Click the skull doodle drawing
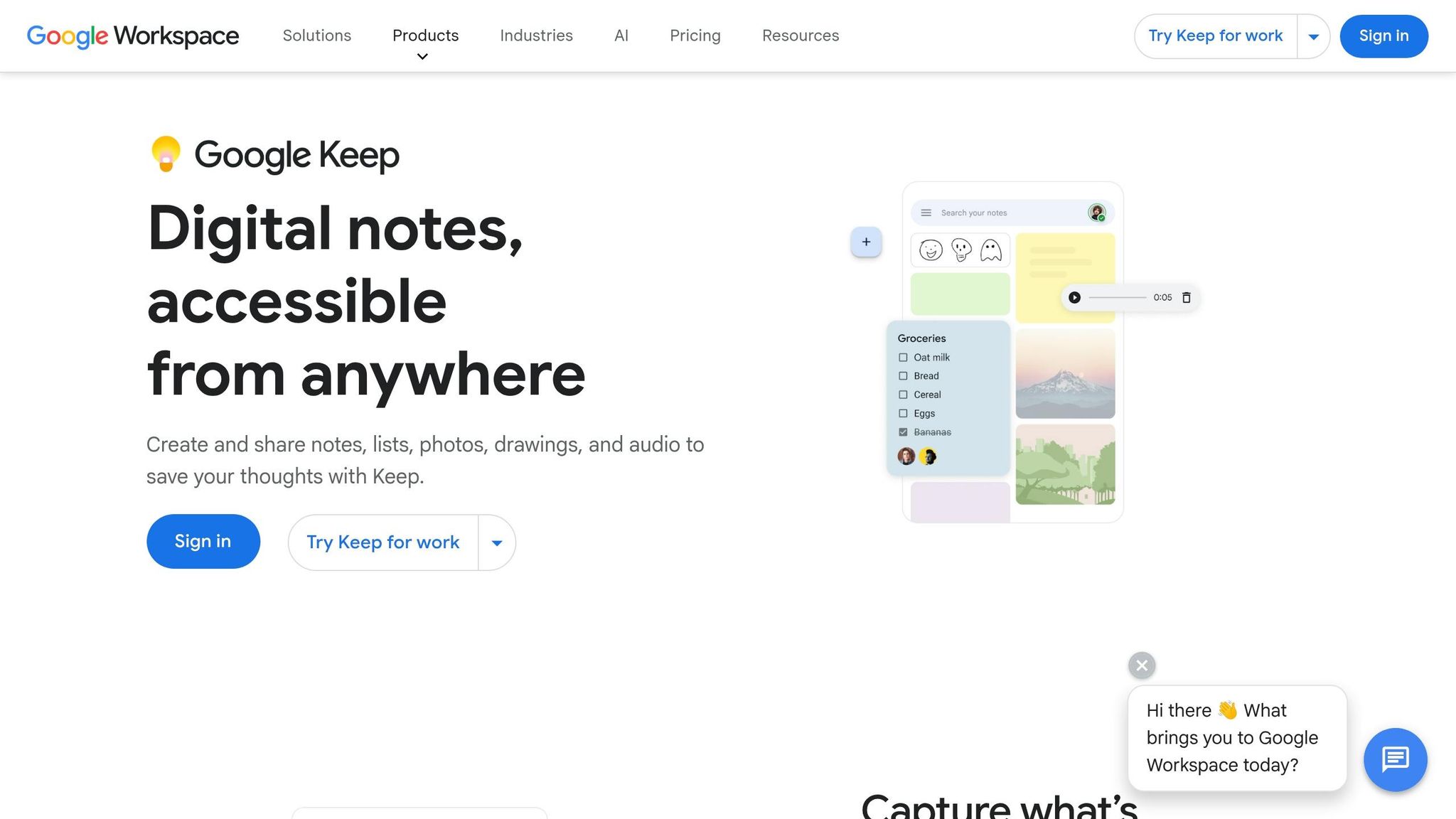This screenshot has height=819, width=1456. [x=961, y=250]
